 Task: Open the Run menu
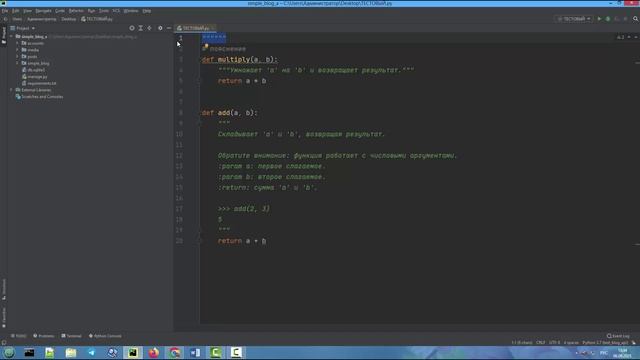pos(91,11)
